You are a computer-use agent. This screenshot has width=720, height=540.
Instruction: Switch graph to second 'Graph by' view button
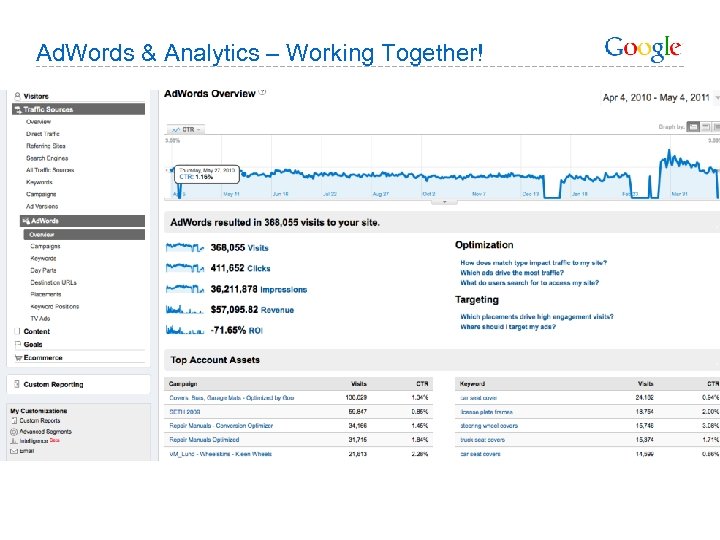[x=704, y=127]
